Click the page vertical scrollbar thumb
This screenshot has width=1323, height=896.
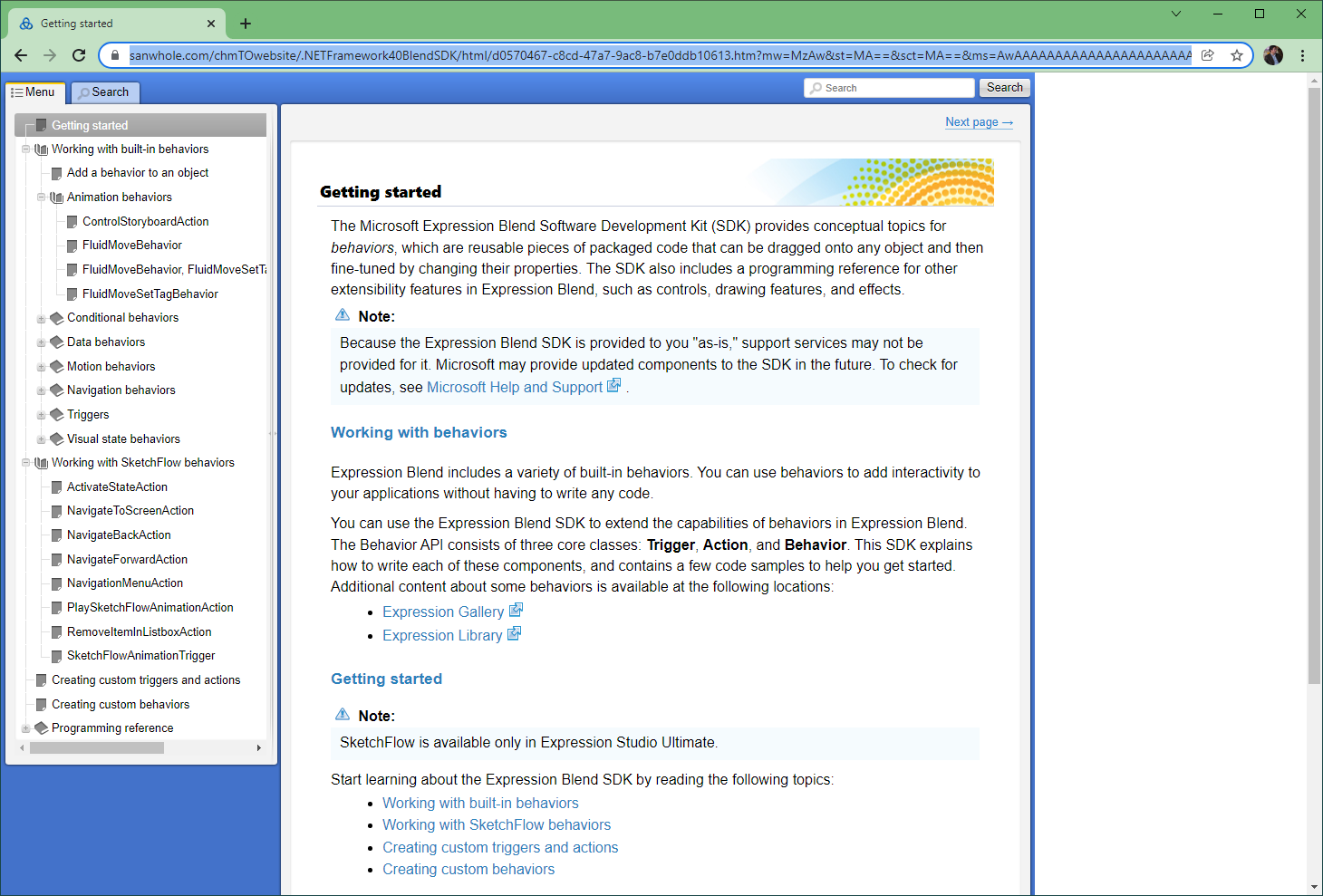(x=1315, y=386)
